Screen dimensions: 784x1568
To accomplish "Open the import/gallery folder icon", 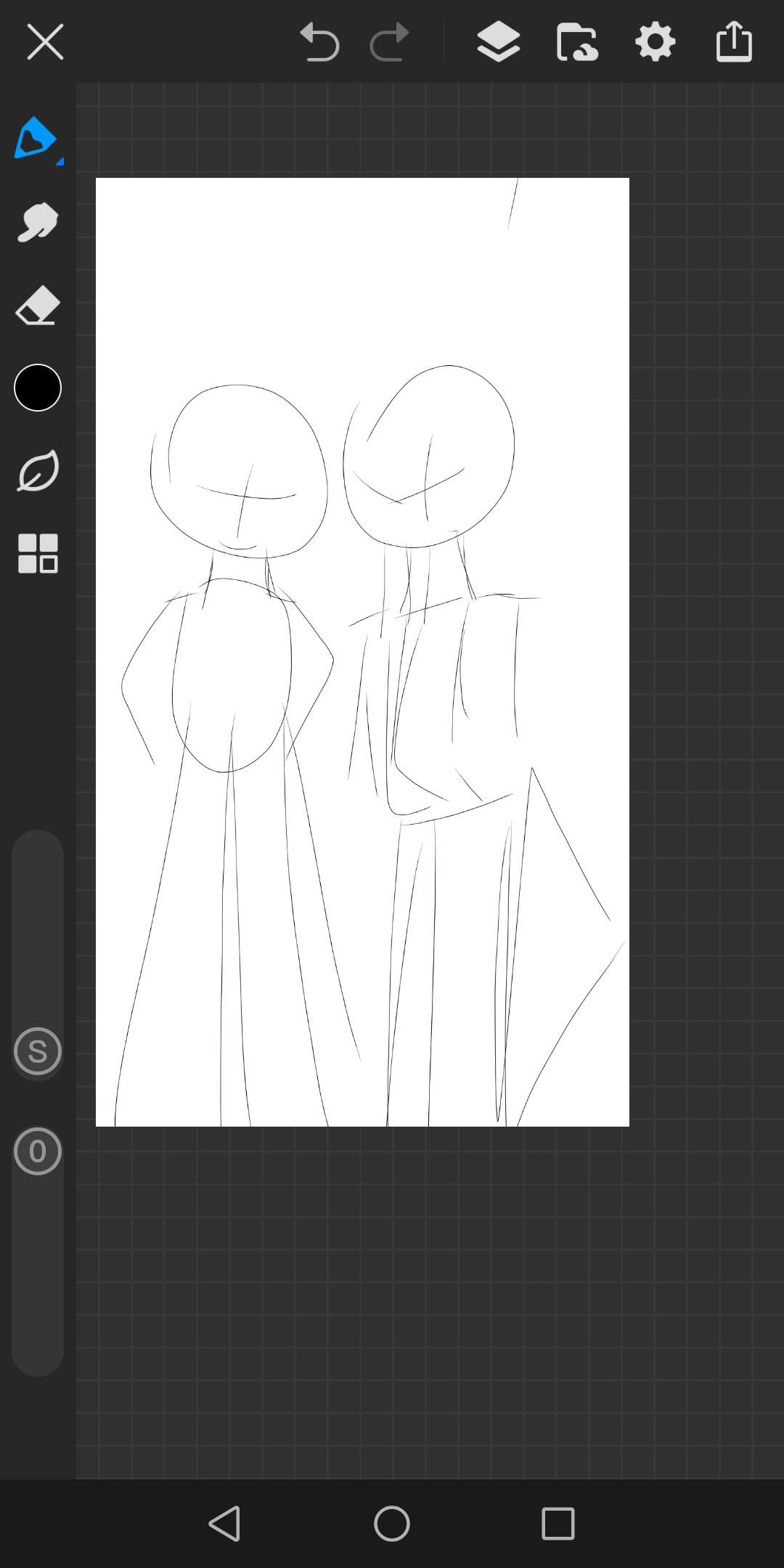I will 577,42.
